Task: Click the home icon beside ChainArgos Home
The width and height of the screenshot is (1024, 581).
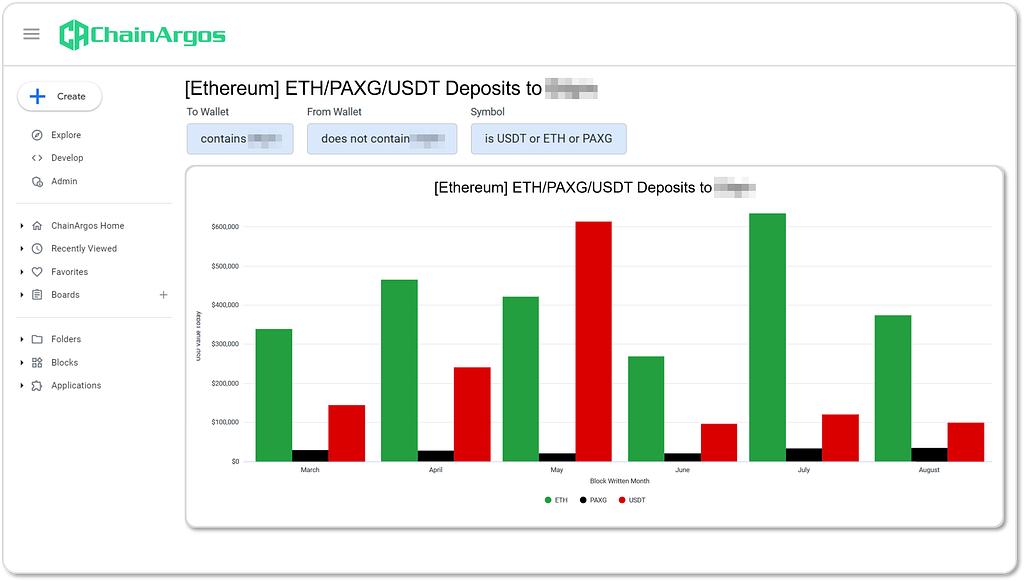Action: click(x=37, y=226)
